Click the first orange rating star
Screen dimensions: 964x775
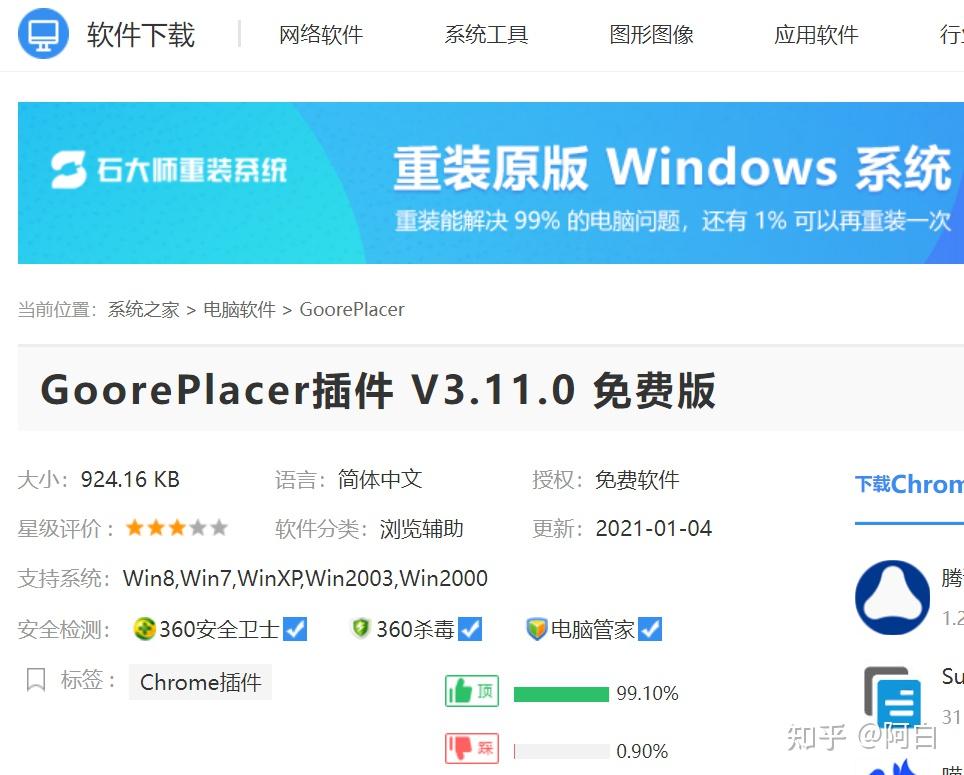click(x=135, y=527)
